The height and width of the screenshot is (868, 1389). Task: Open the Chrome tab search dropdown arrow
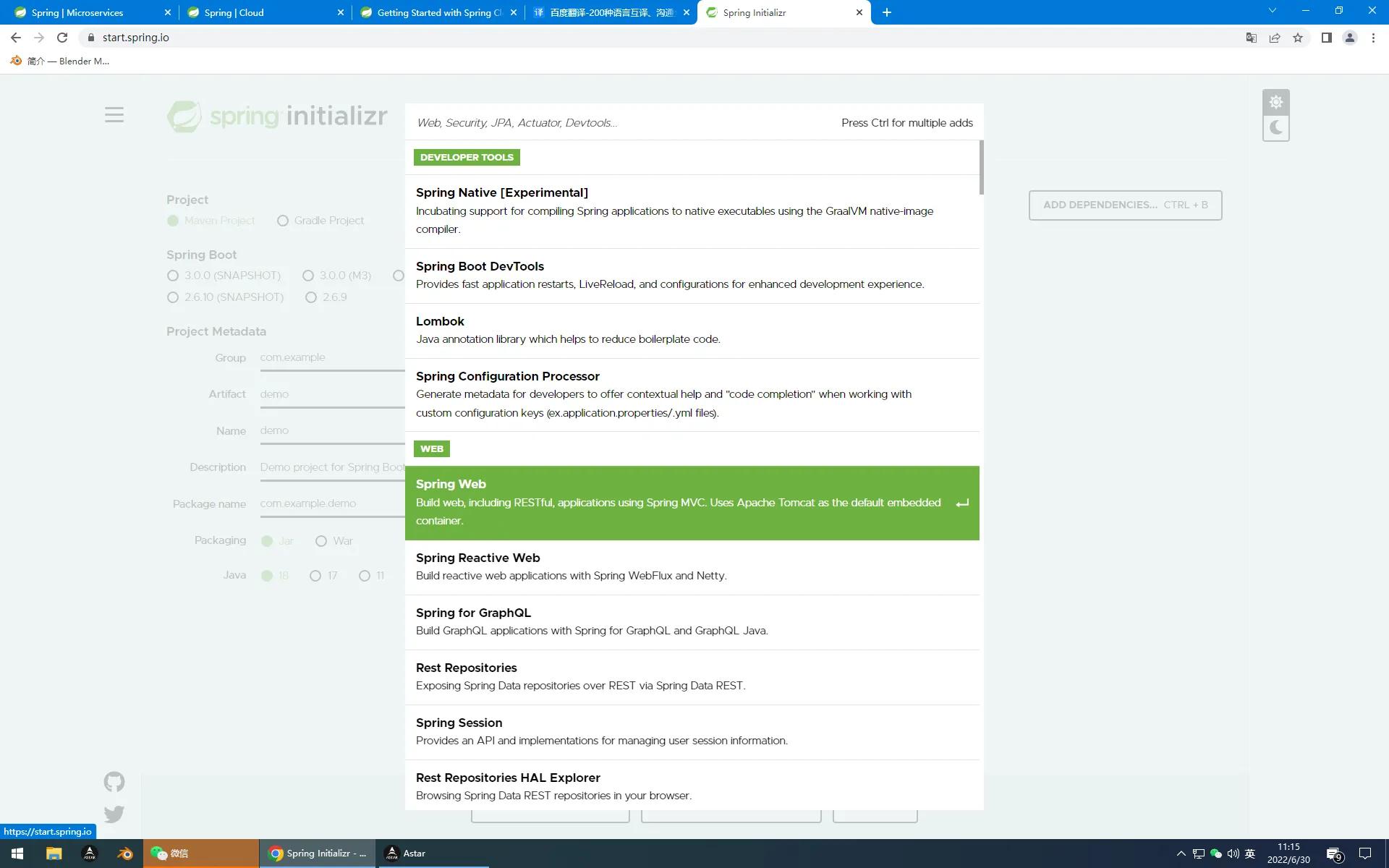(x=1272, y=11)
